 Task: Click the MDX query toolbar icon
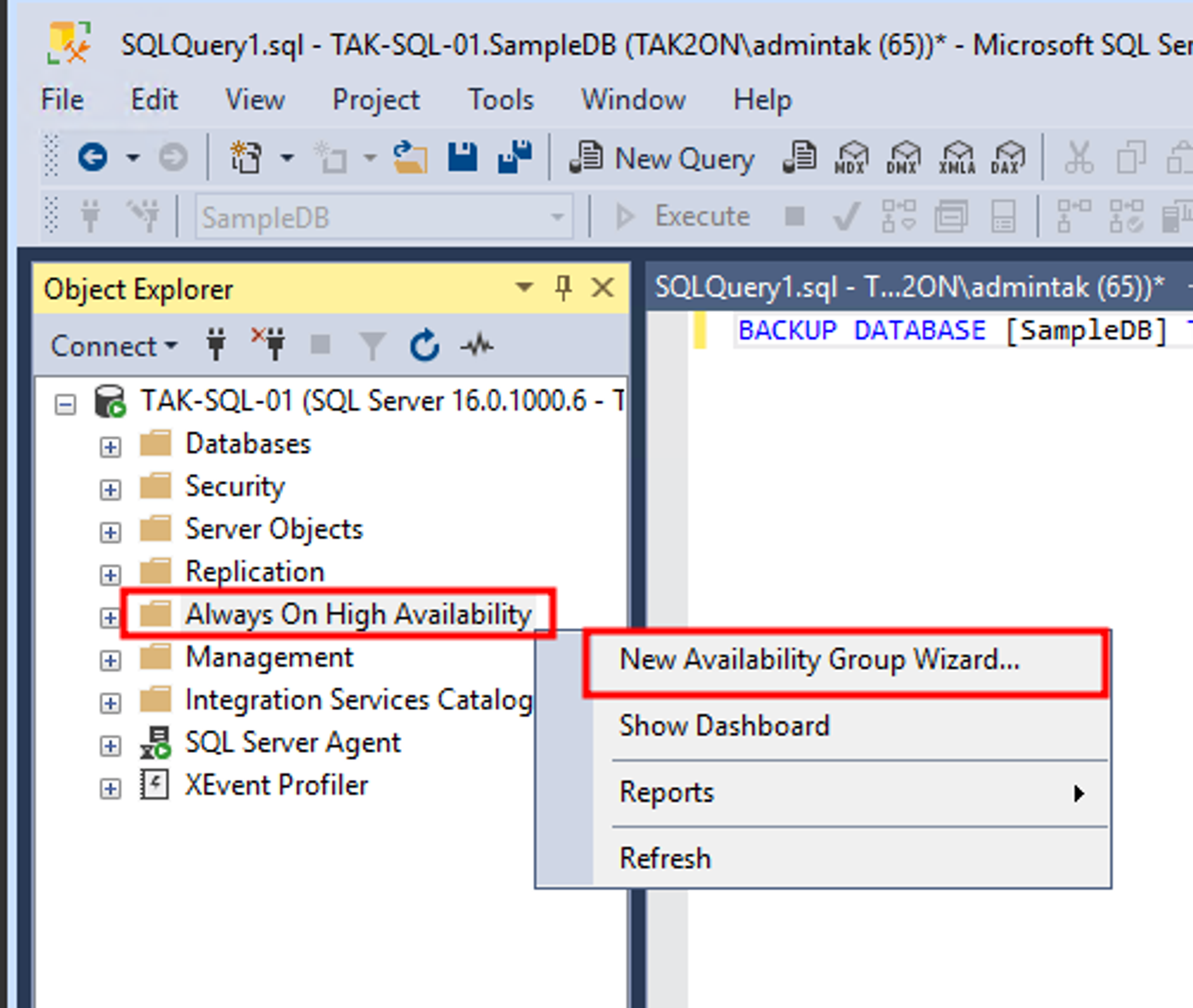(851, 158)
